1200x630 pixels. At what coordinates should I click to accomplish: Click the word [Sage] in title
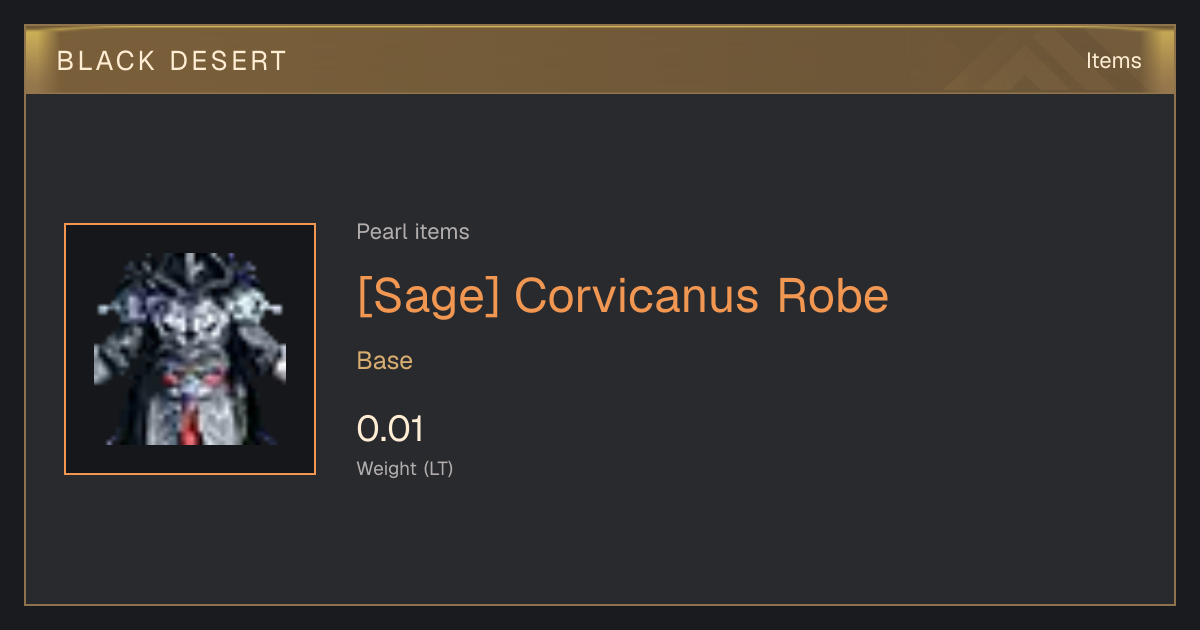pos(428,296)
